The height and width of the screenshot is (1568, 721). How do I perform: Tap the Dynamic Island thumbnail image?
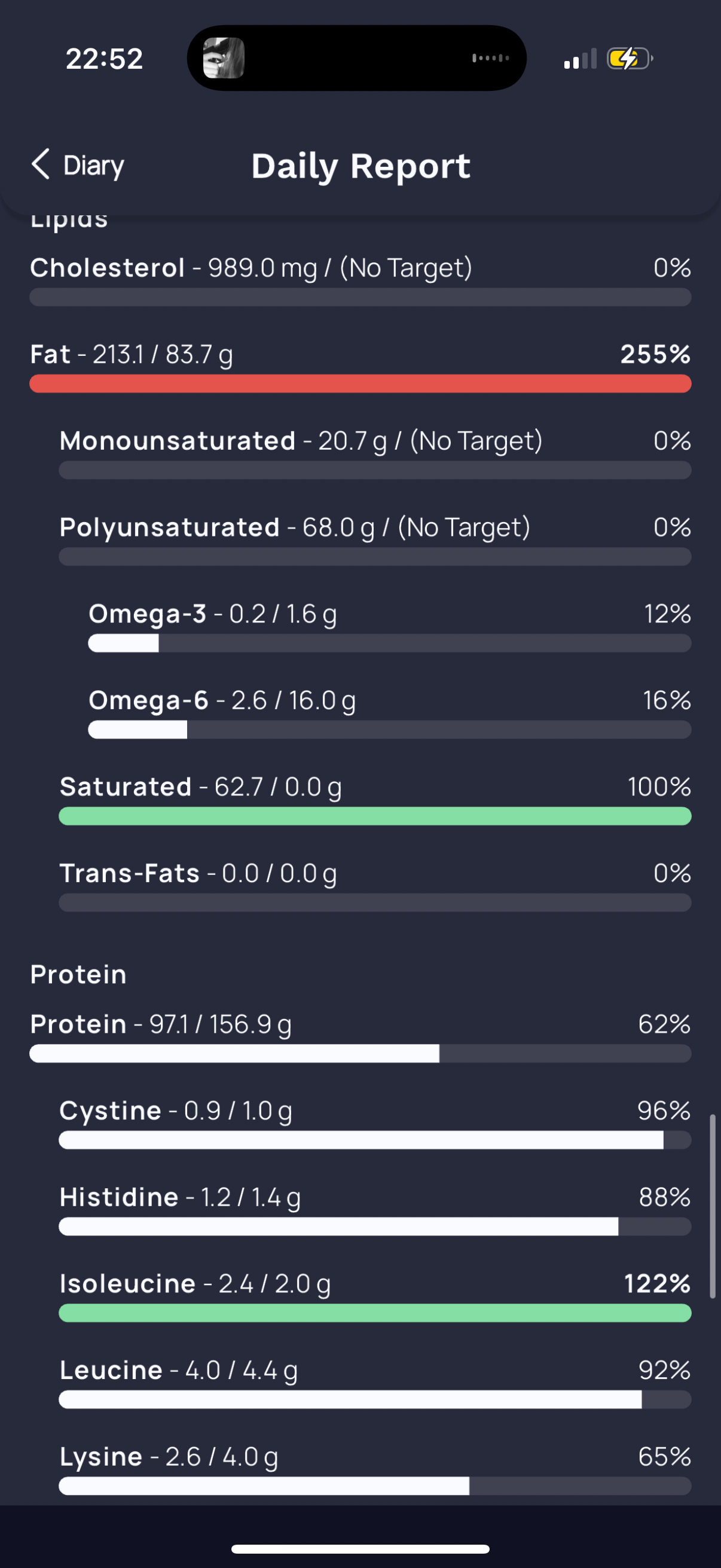coord(224,58)
